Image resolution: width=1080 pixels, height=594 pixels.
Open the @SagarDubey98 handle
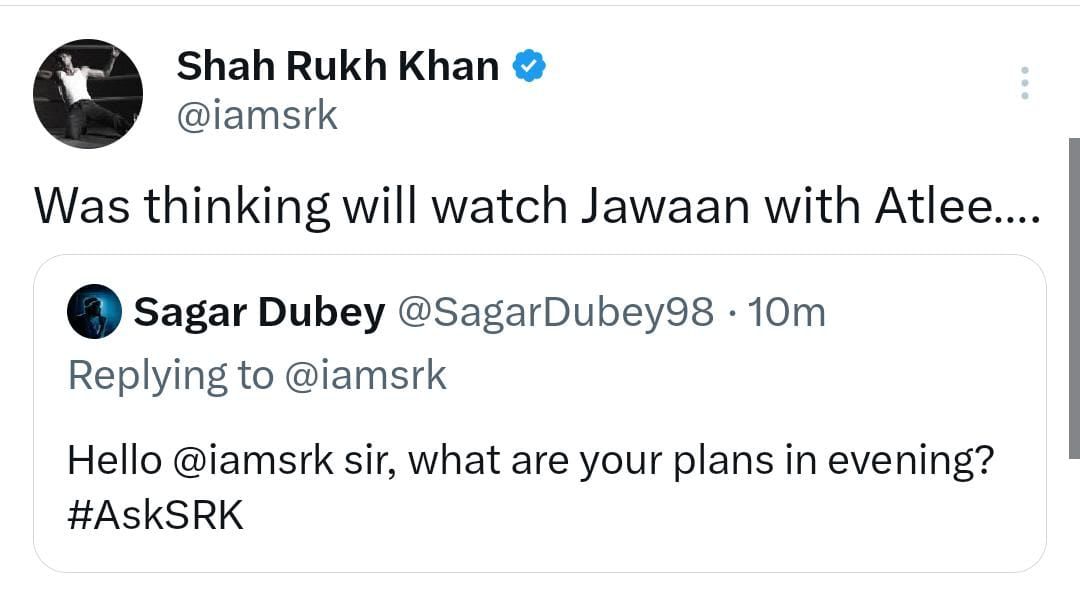coord(556,313)
